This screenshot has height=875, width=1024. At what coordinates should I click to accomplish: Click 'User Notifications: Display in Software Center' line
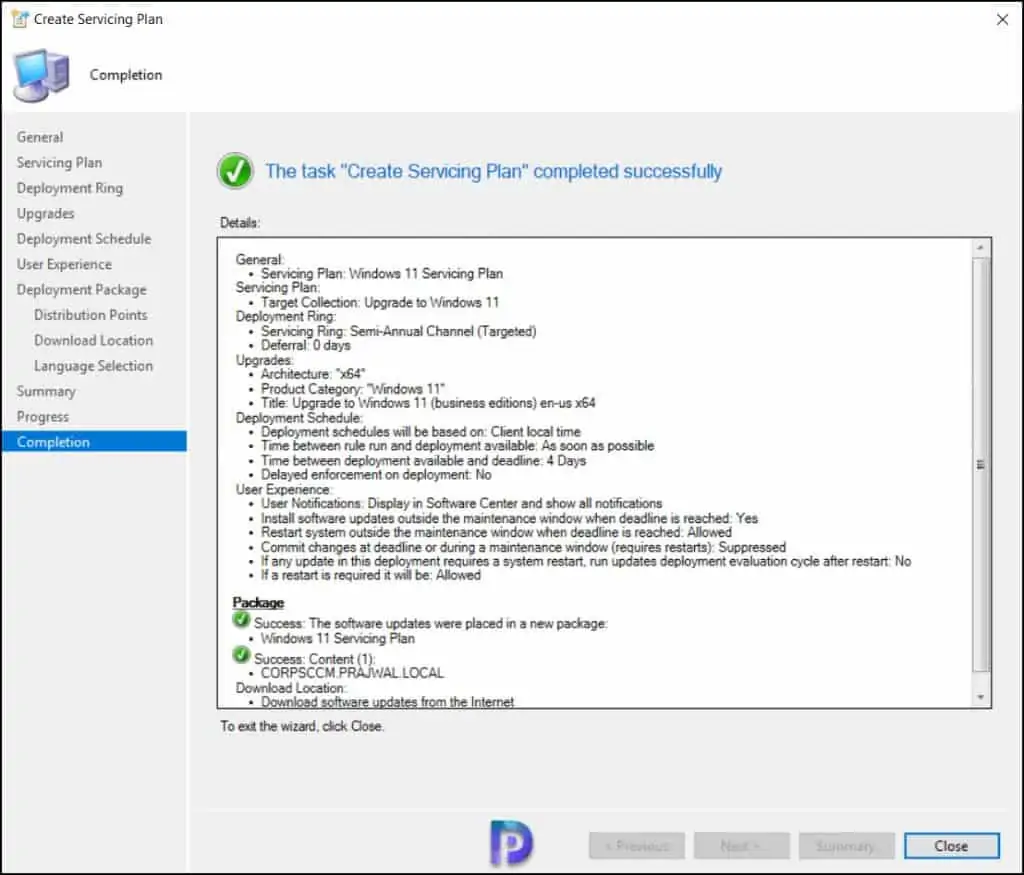point(462,503)
